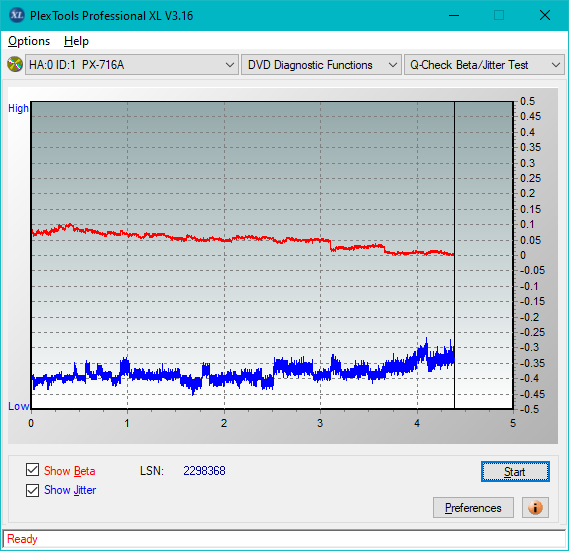The height and width of the screenshot is (551, 569).
Task: Open the Help menu
Action: [76, 41]
